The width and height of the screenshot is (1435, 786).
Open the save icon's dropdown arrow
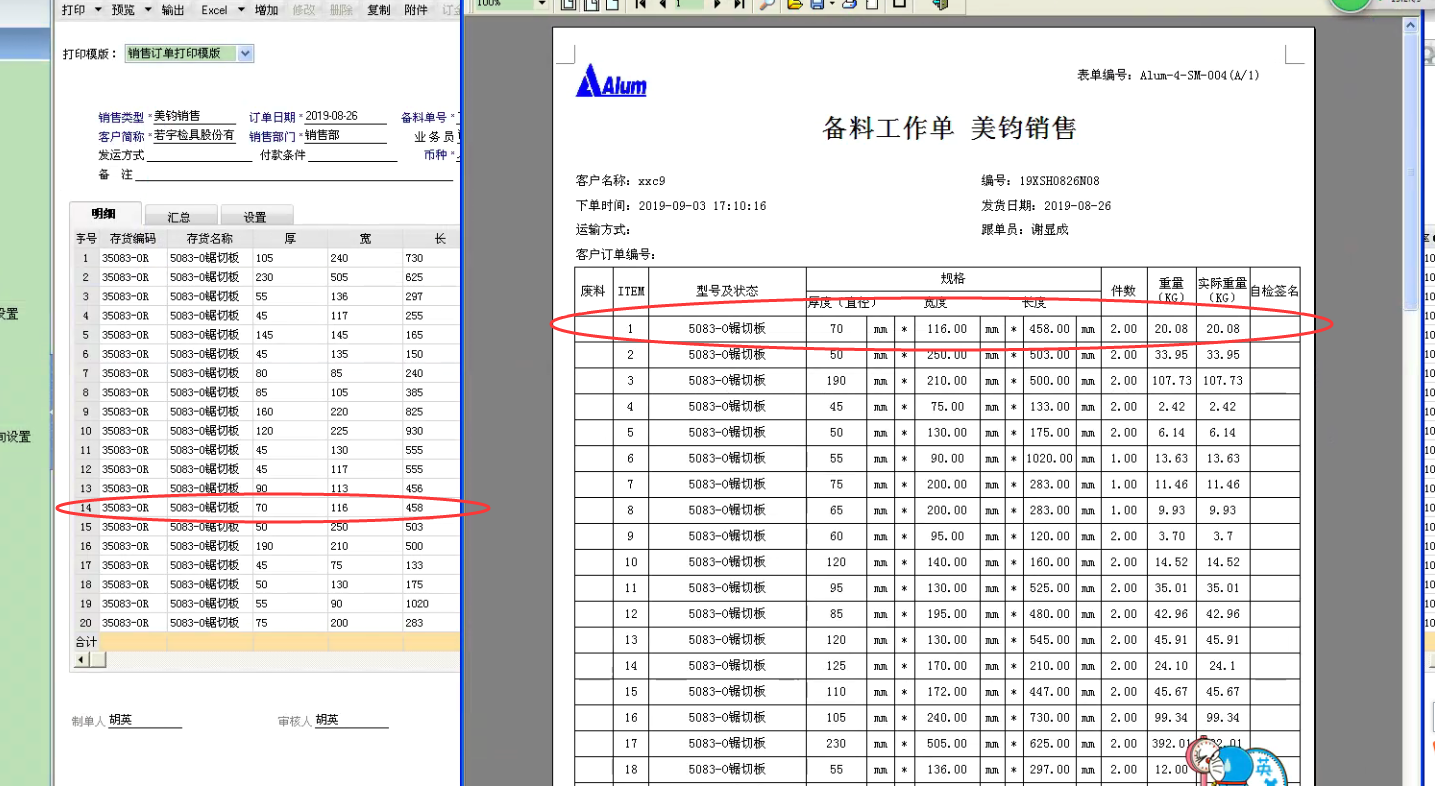click(831, 5)
